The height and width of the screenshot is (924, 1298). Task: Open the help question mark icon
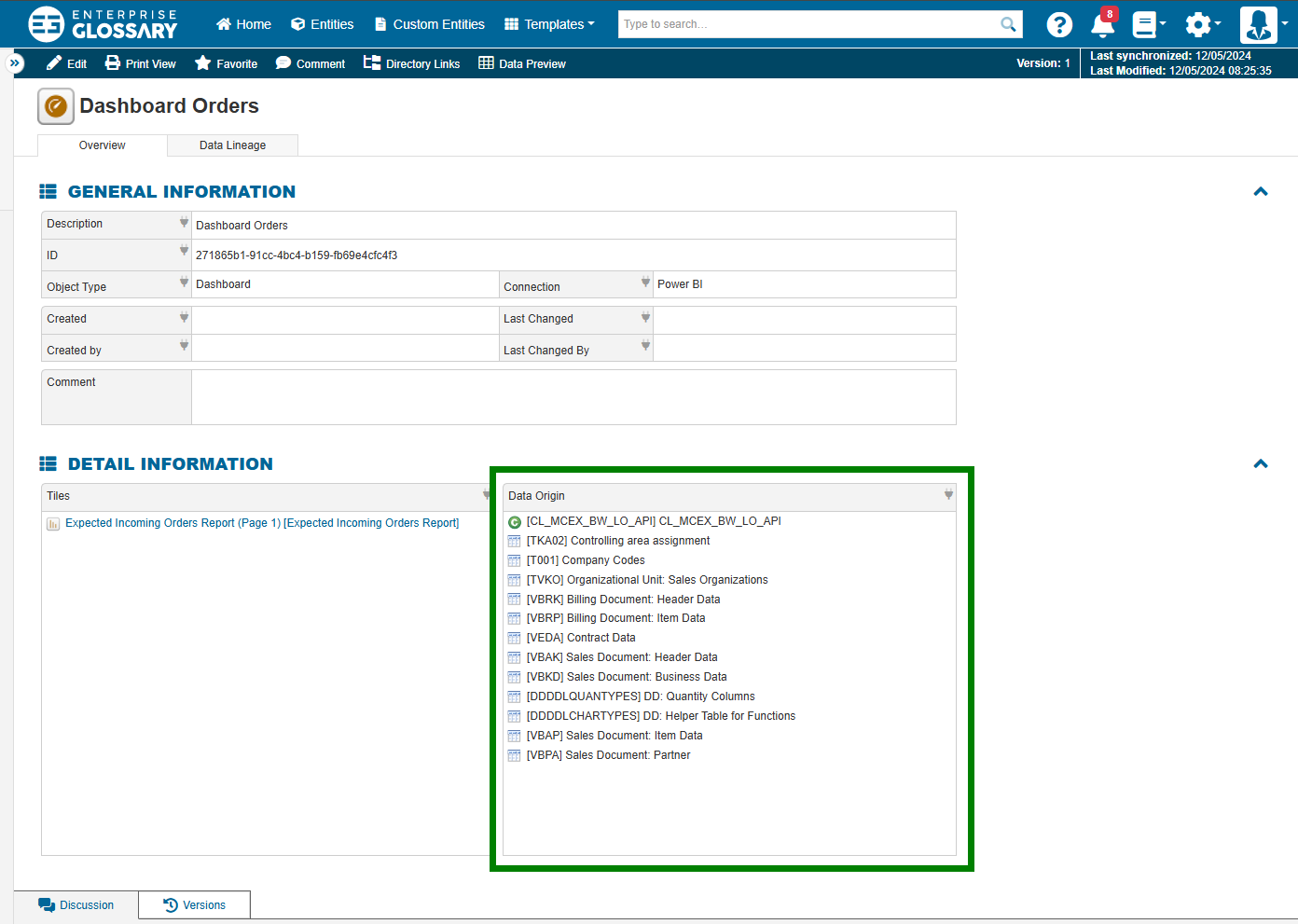(x=1058, y=24)
